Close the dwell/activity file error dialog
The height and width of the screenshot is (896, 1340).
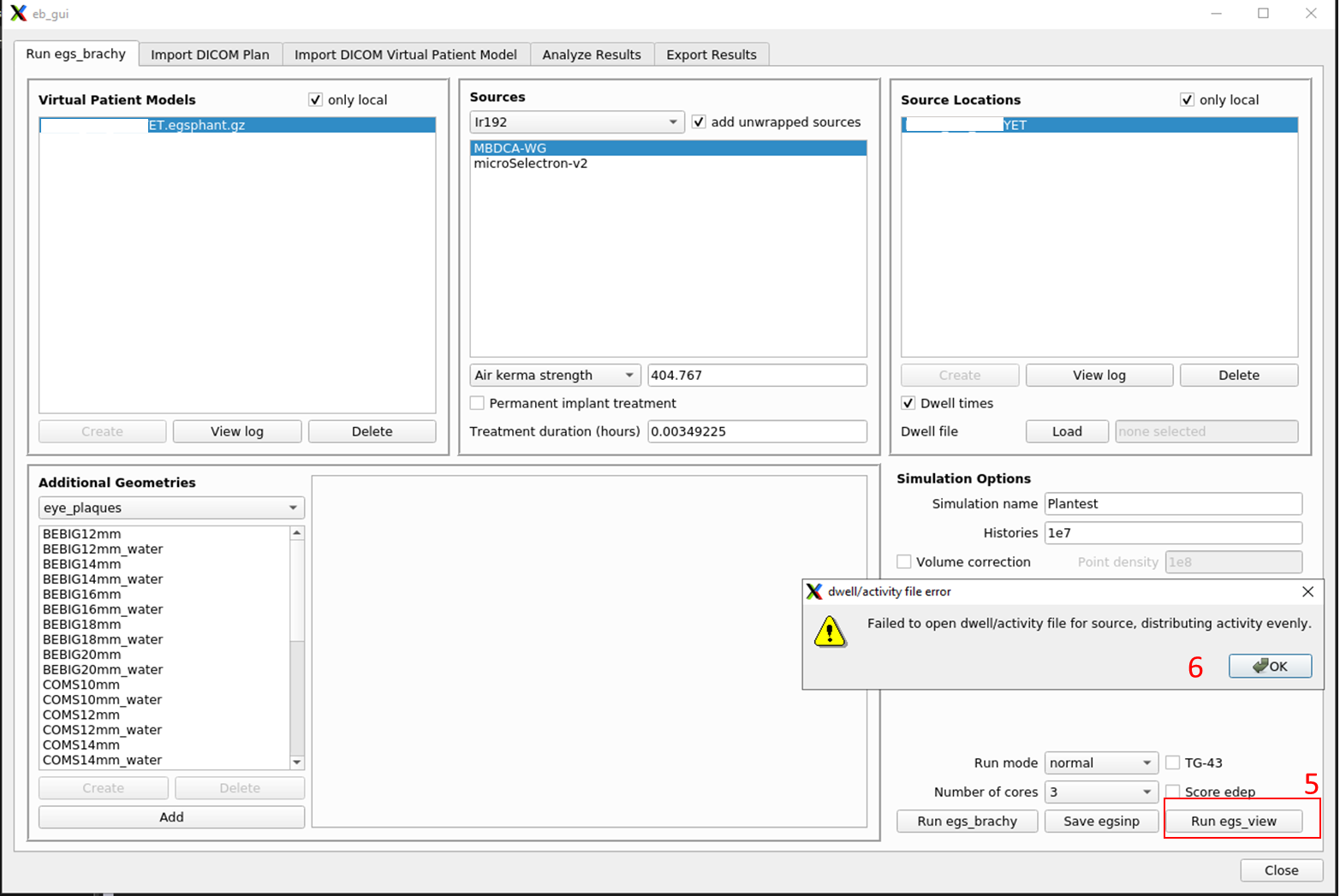[x=1307, y=591]
